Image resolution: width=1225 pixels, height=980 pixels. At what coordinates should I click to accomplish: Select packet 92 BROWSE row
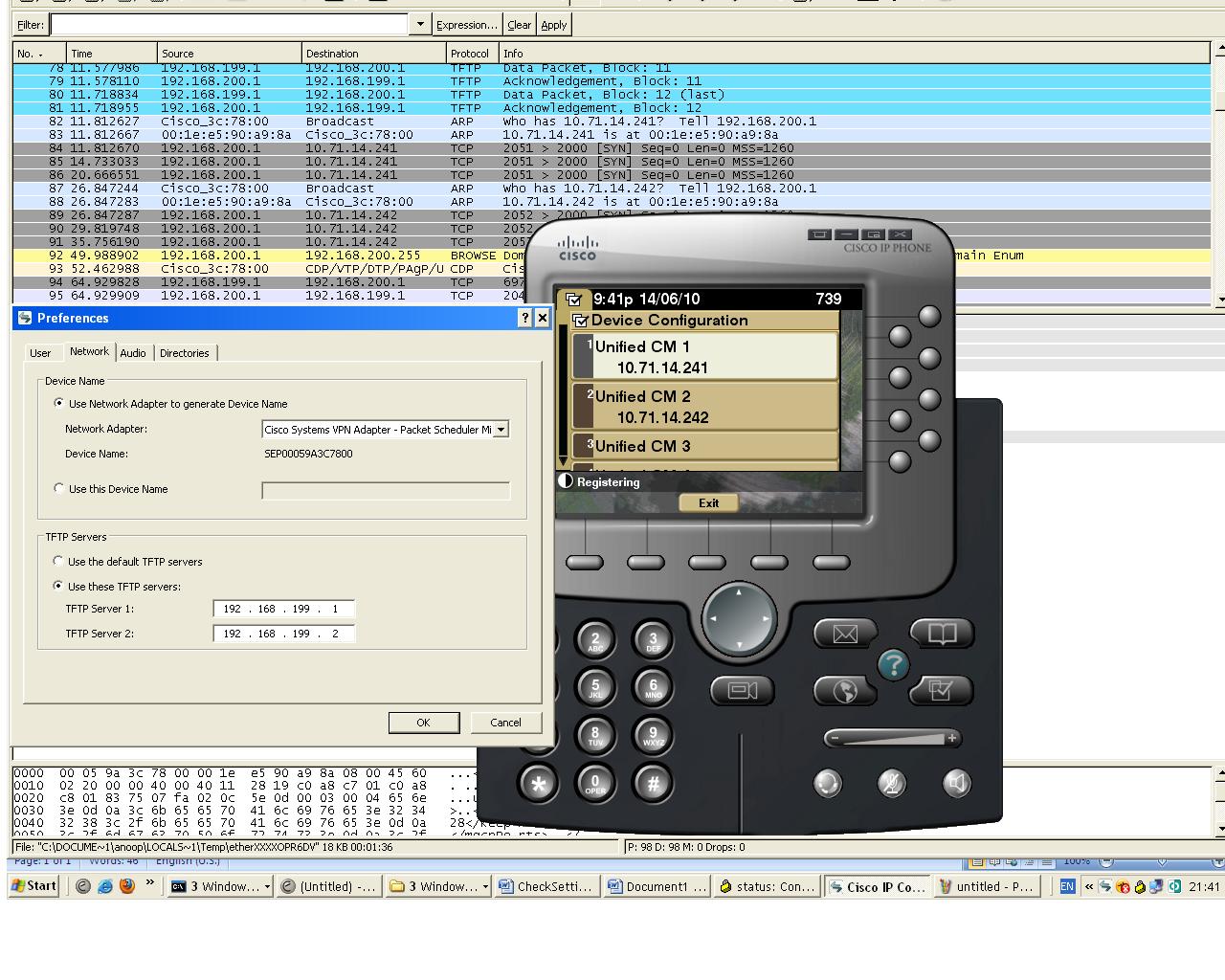coord(612,256)
